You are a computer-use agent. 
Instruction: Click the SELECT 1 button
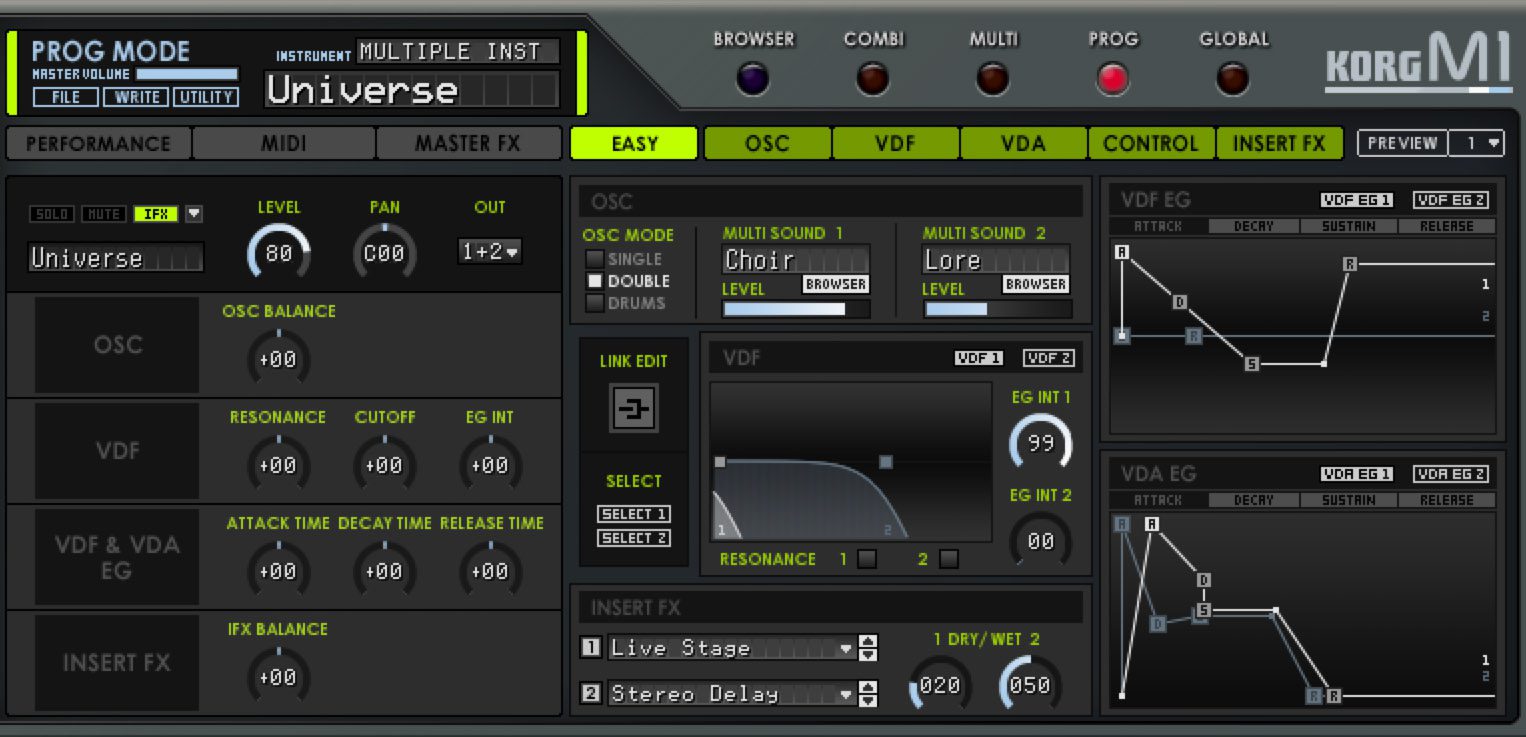(x=633, y=514)
